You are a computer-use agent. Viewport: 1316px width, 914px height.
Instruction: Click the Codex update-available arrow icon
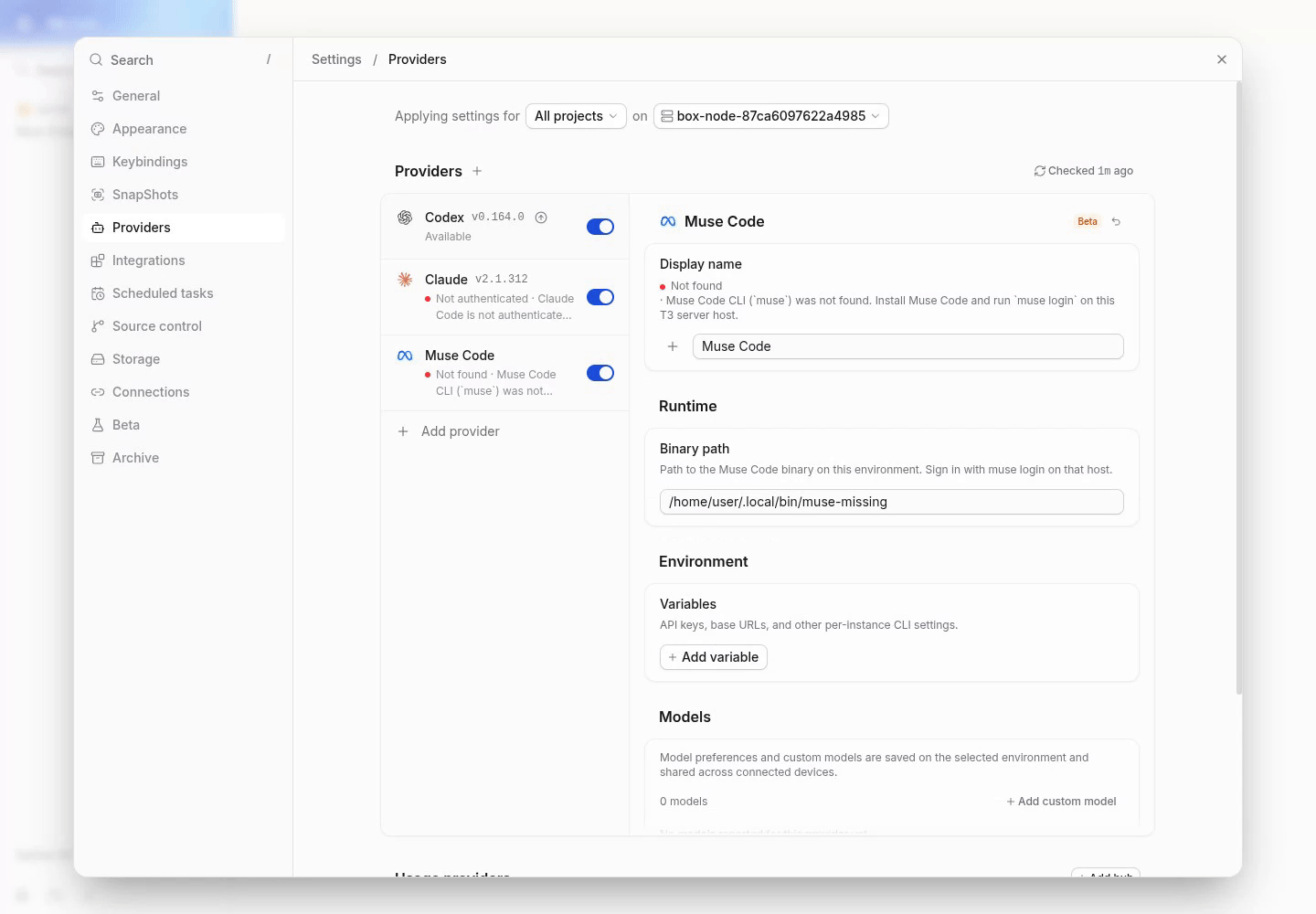pos(541,218)
